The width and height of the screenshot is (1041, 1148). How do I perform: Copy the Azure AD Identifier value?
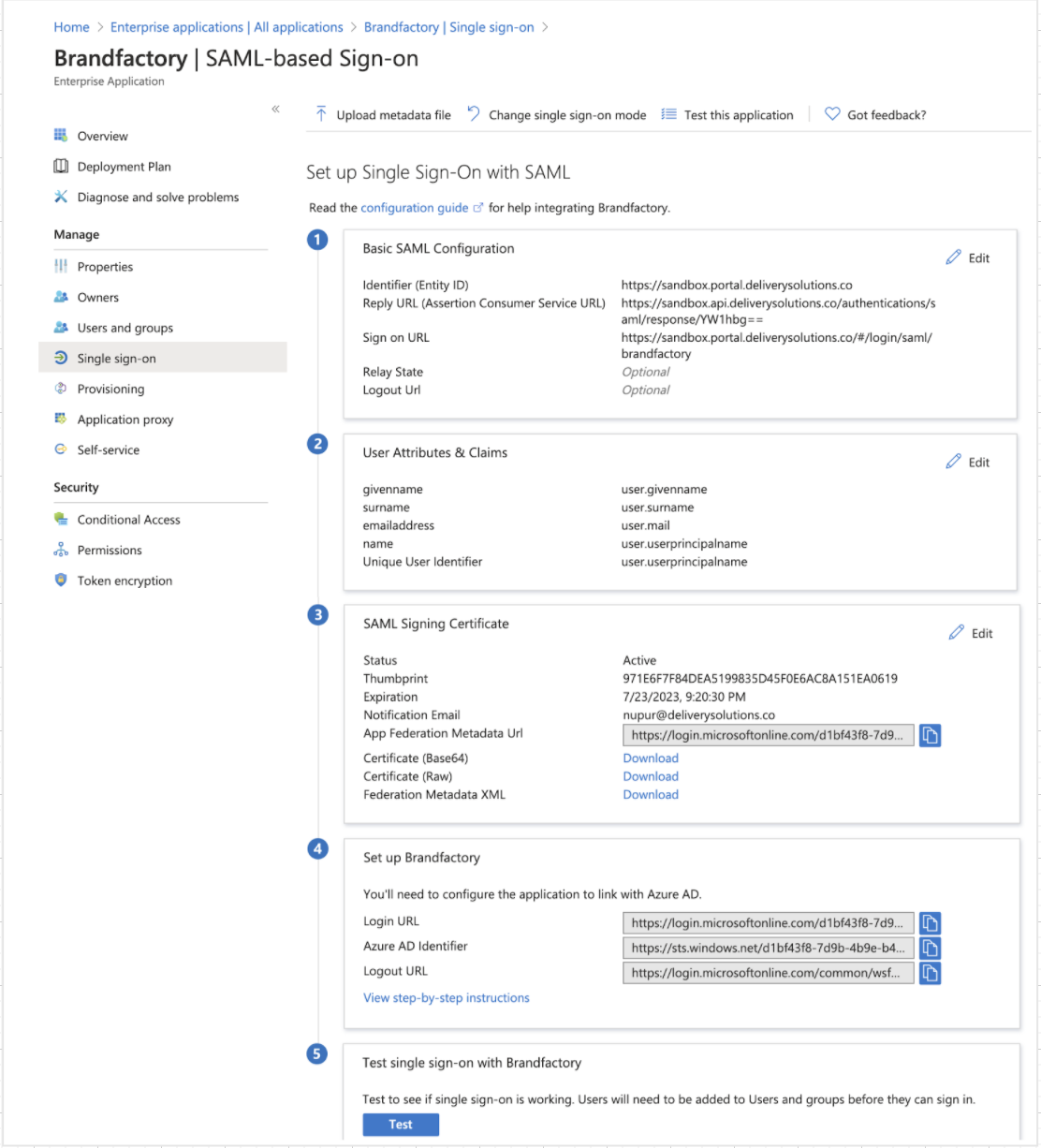(x=930, y=949)
